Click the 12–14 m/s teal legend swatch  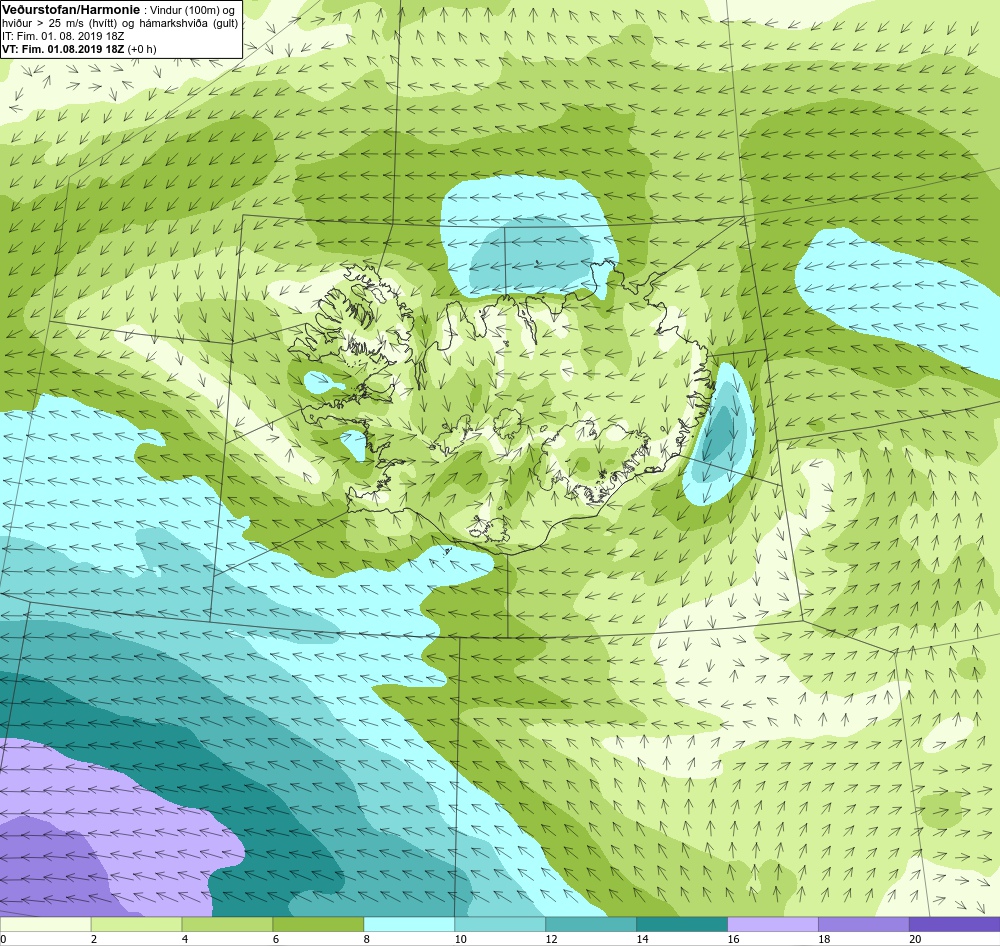point(591,924)
